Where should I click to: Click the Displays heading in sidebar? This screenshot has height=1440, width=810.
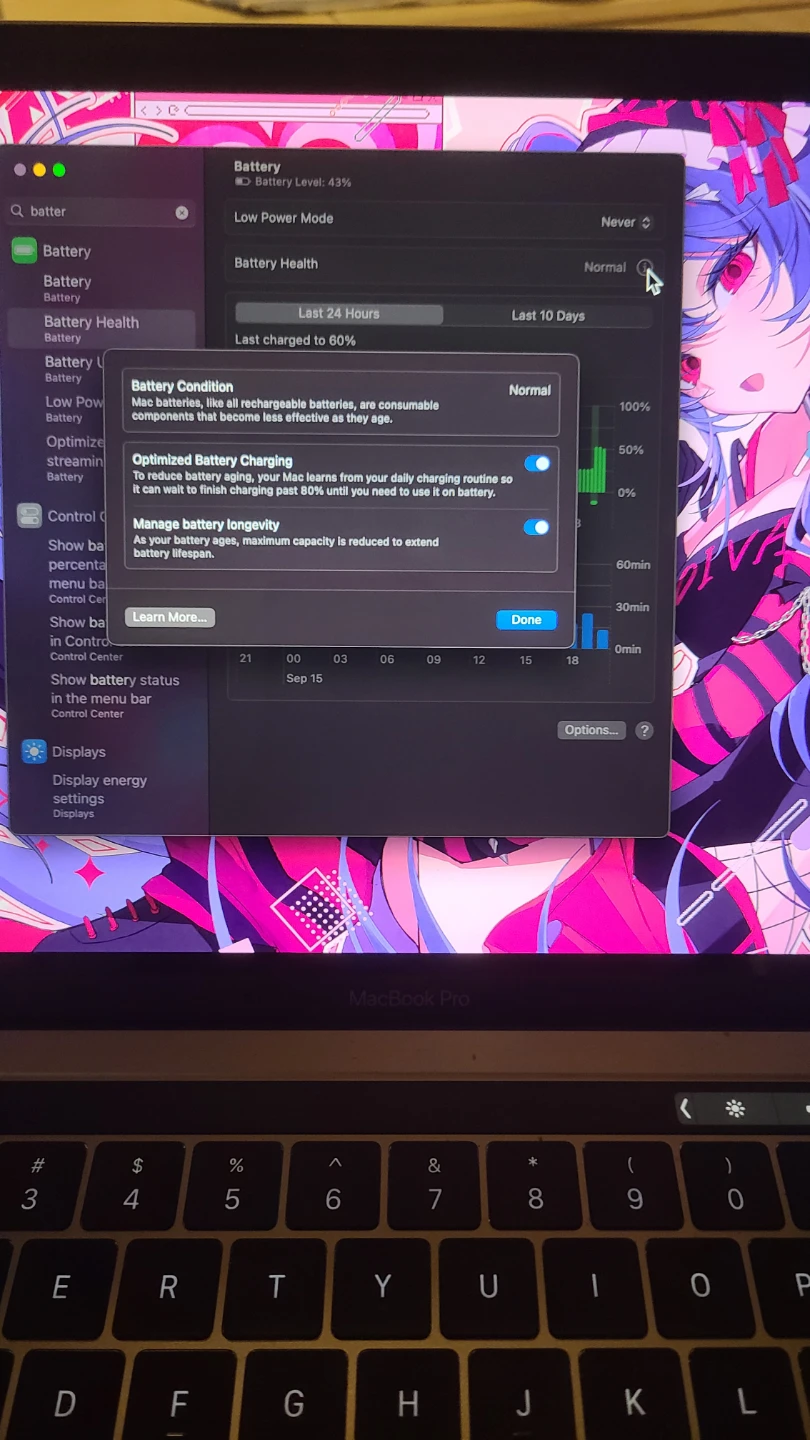pyautogui.click(x=79, y=752)
